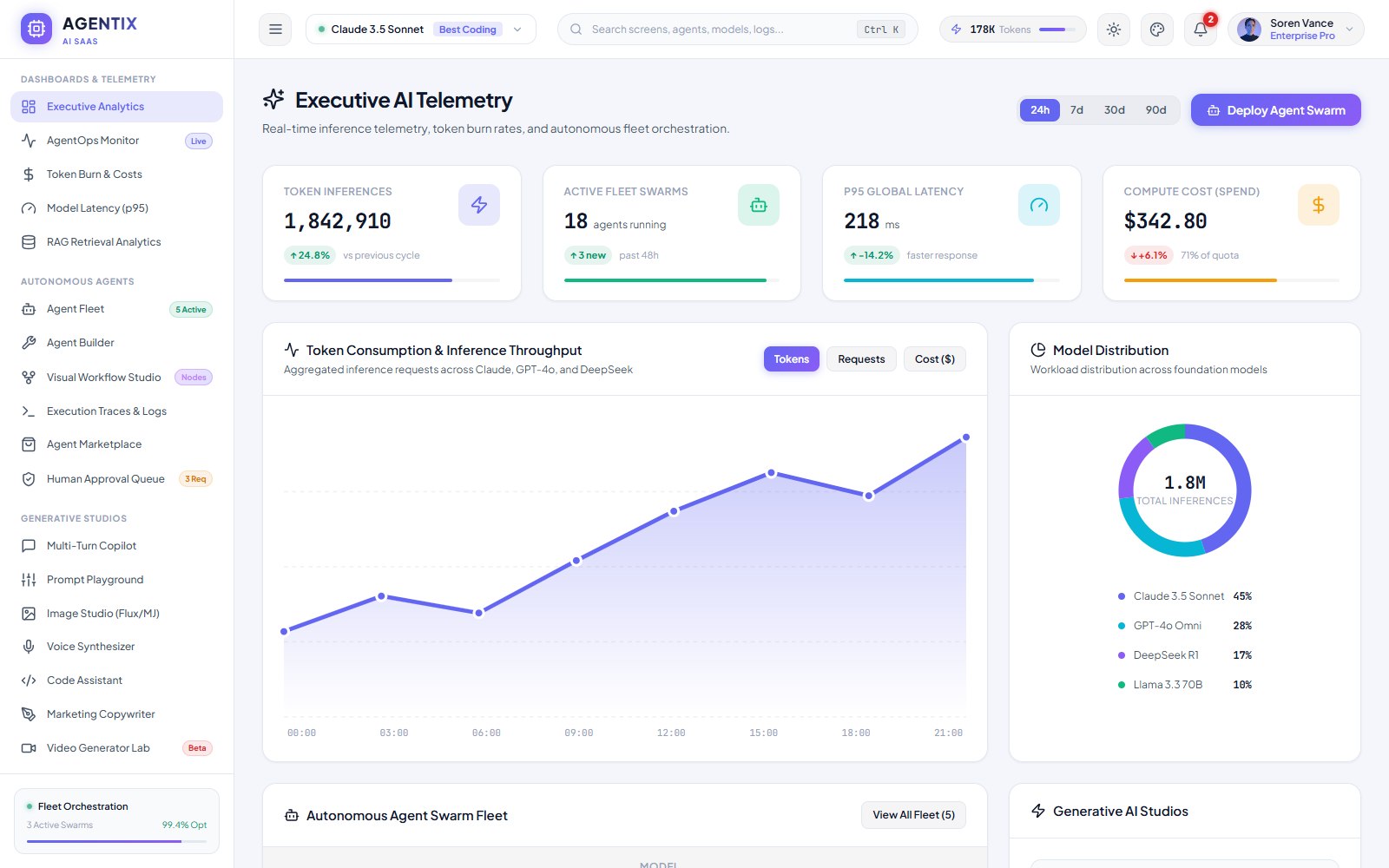Switch chart to Requests view
Viewport: 1389px width, 868px height.
[x=861, y=359]
